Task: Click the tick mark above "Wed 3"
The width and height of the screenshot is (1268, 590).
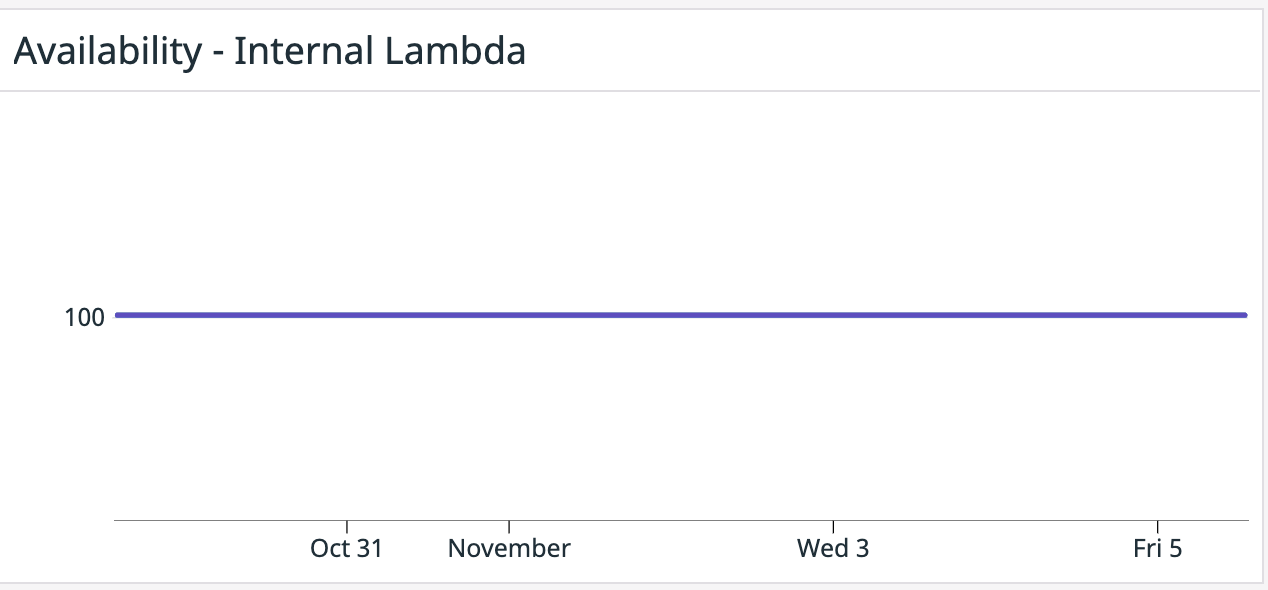Action: point(833,526)
